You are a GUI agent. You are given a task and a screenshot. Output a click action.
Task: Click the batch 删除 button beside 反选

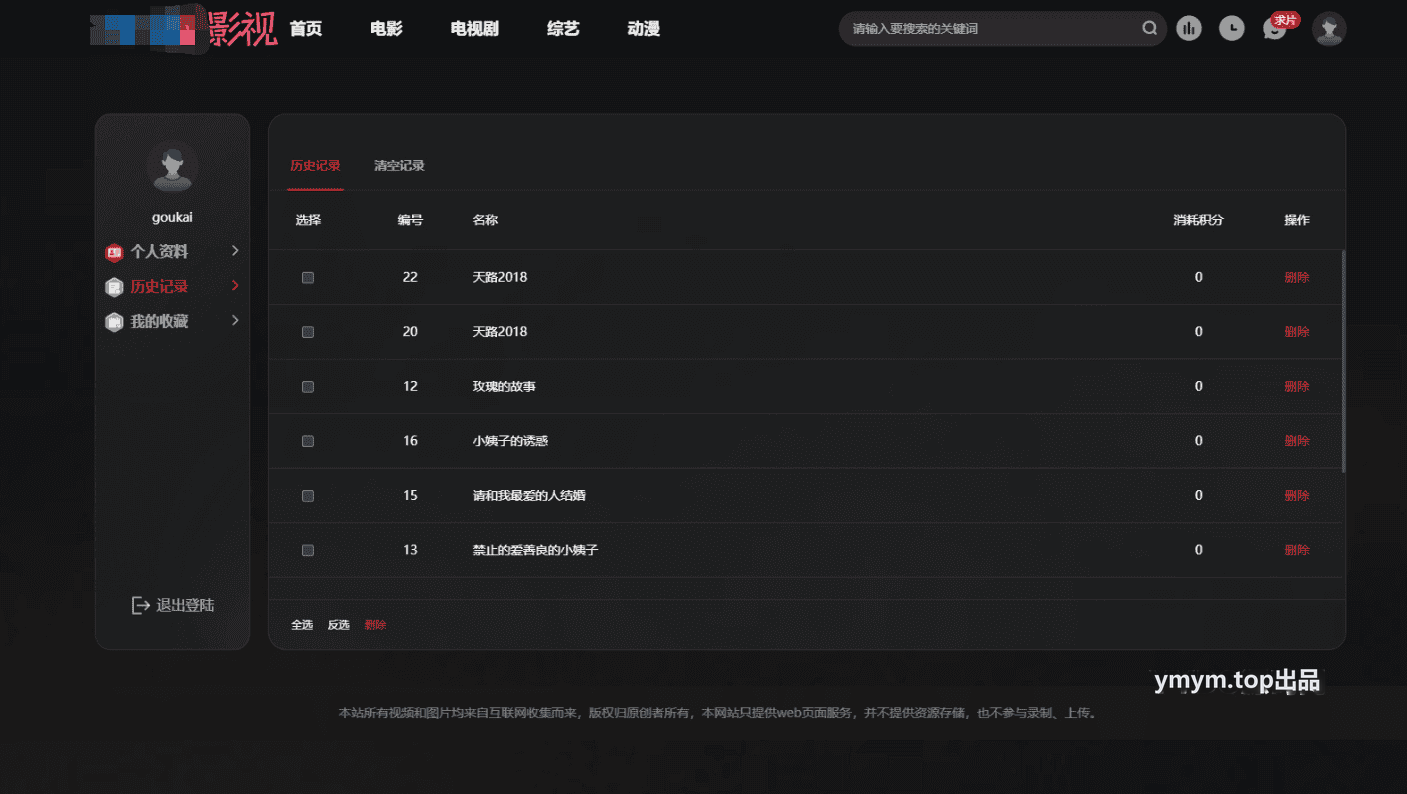tap(375, 625)
